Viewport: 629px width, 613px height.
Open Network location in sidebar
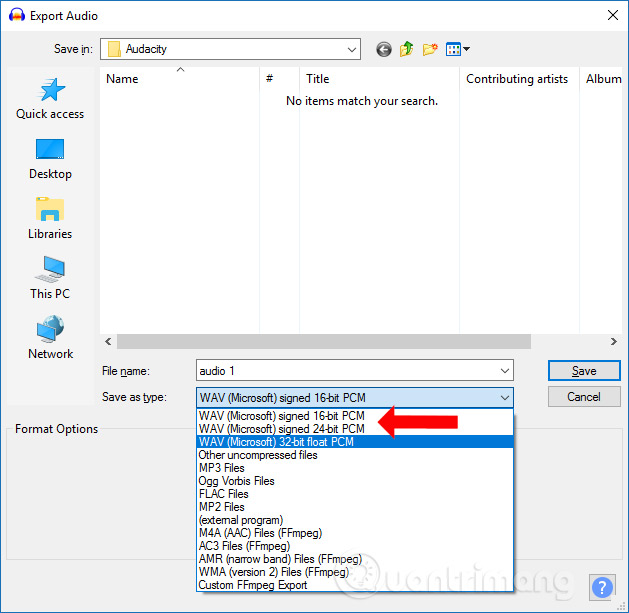(50, 338)
